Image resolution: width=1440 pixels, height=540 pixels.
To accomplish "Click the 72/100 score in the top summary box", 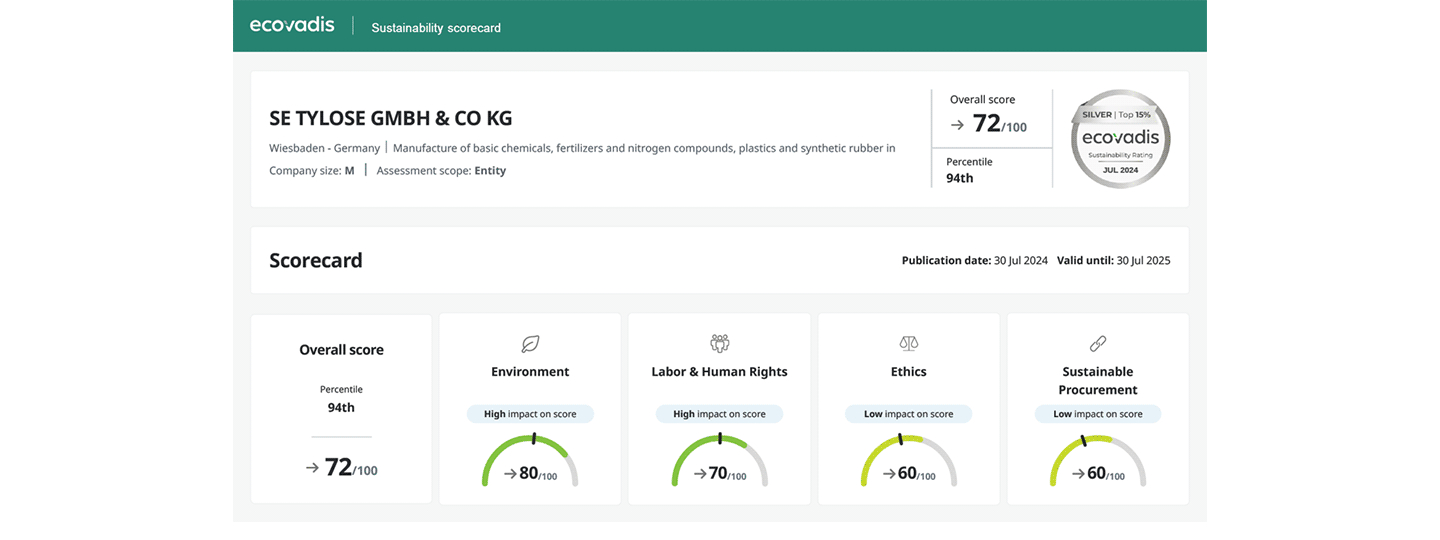I will pos(988,125).
